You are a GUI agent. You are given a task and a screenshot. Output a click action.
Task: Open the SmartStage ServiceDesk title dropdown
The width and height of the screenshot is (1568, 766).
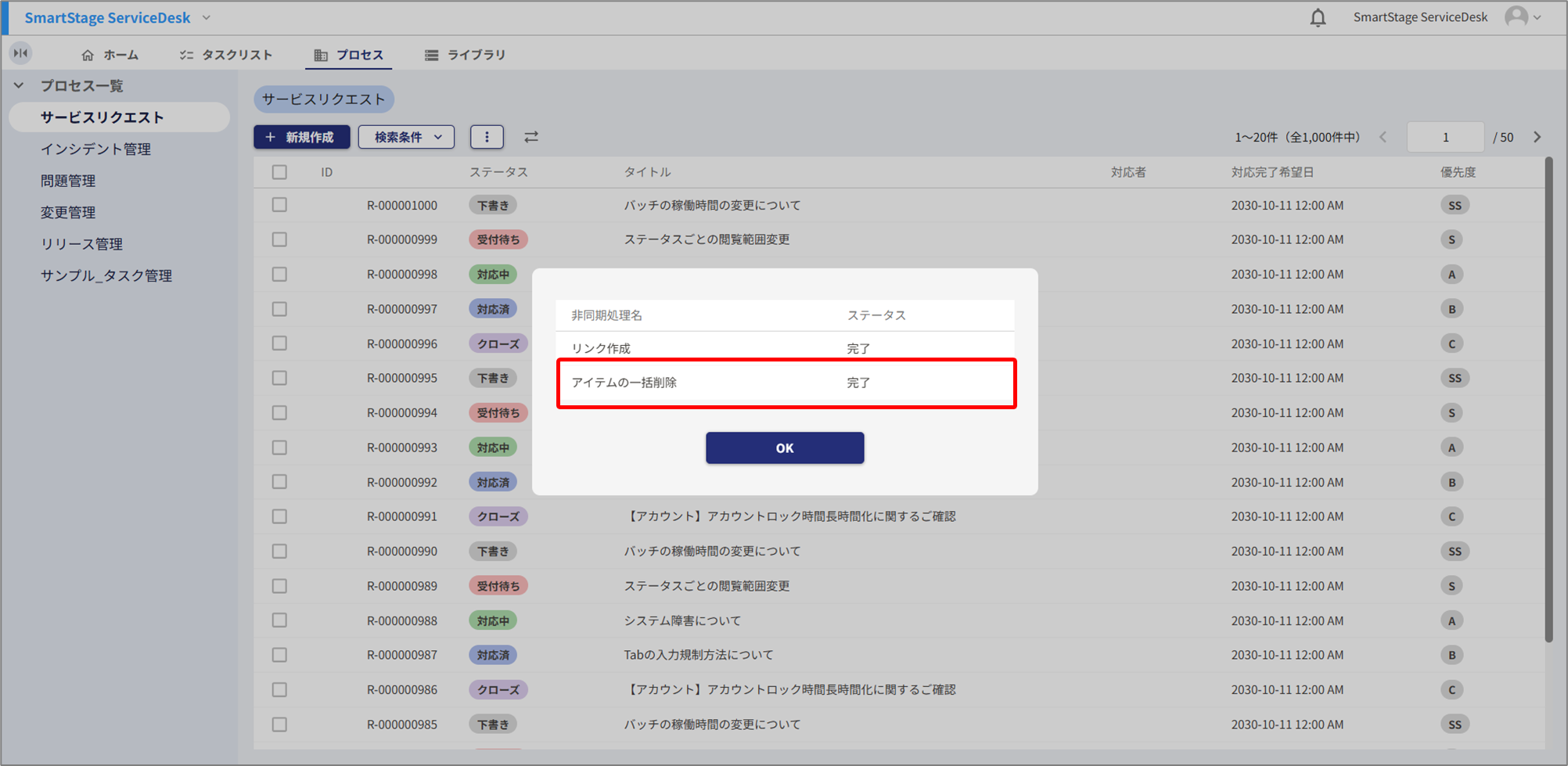tap(207, 17)
